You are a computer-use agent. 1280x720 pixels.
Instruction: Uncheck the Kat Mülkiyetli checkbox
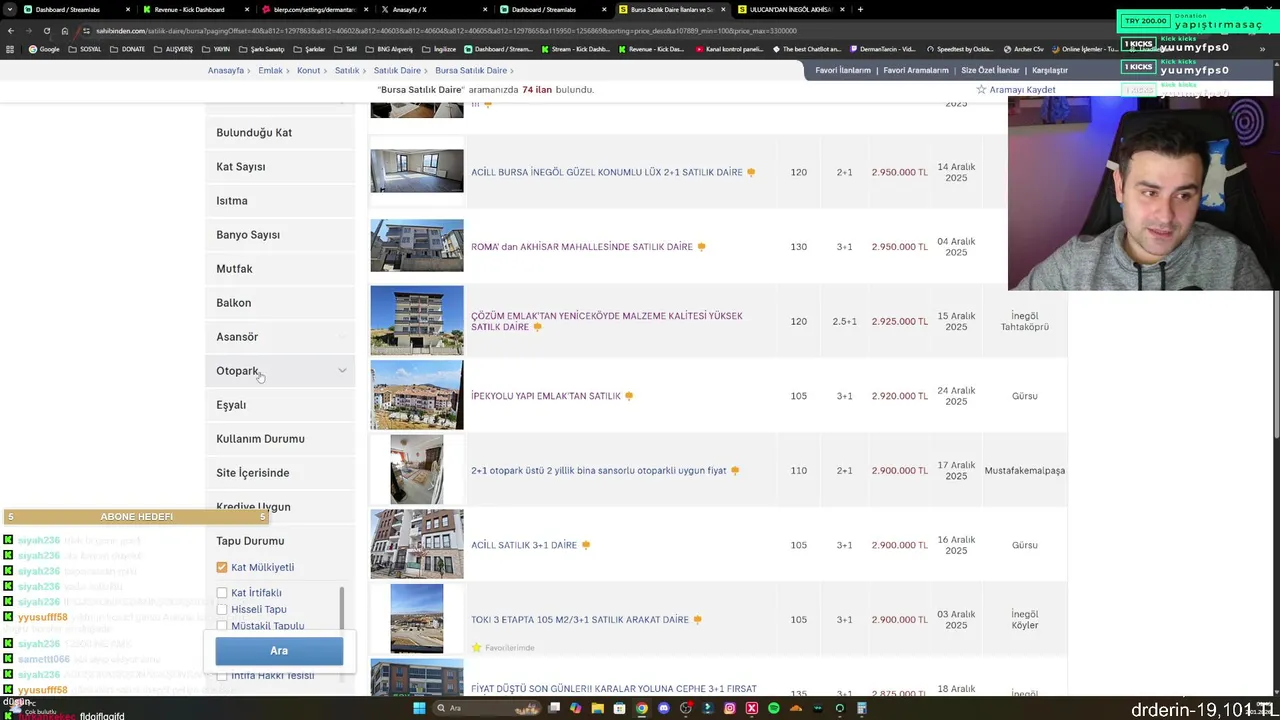pos(222,567)
